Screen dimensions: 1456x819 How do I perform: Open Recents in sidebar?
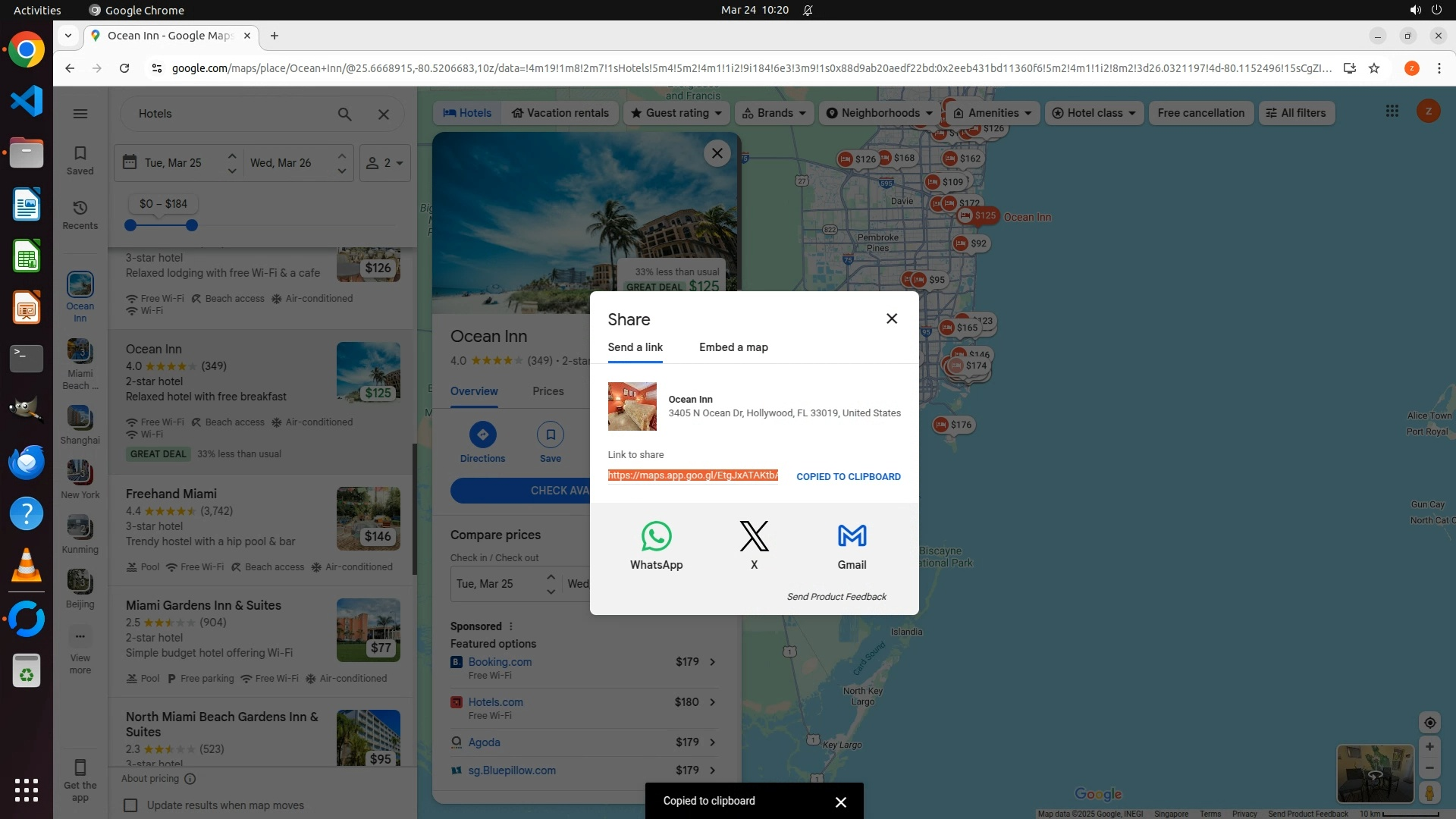(x=80, y=215)
